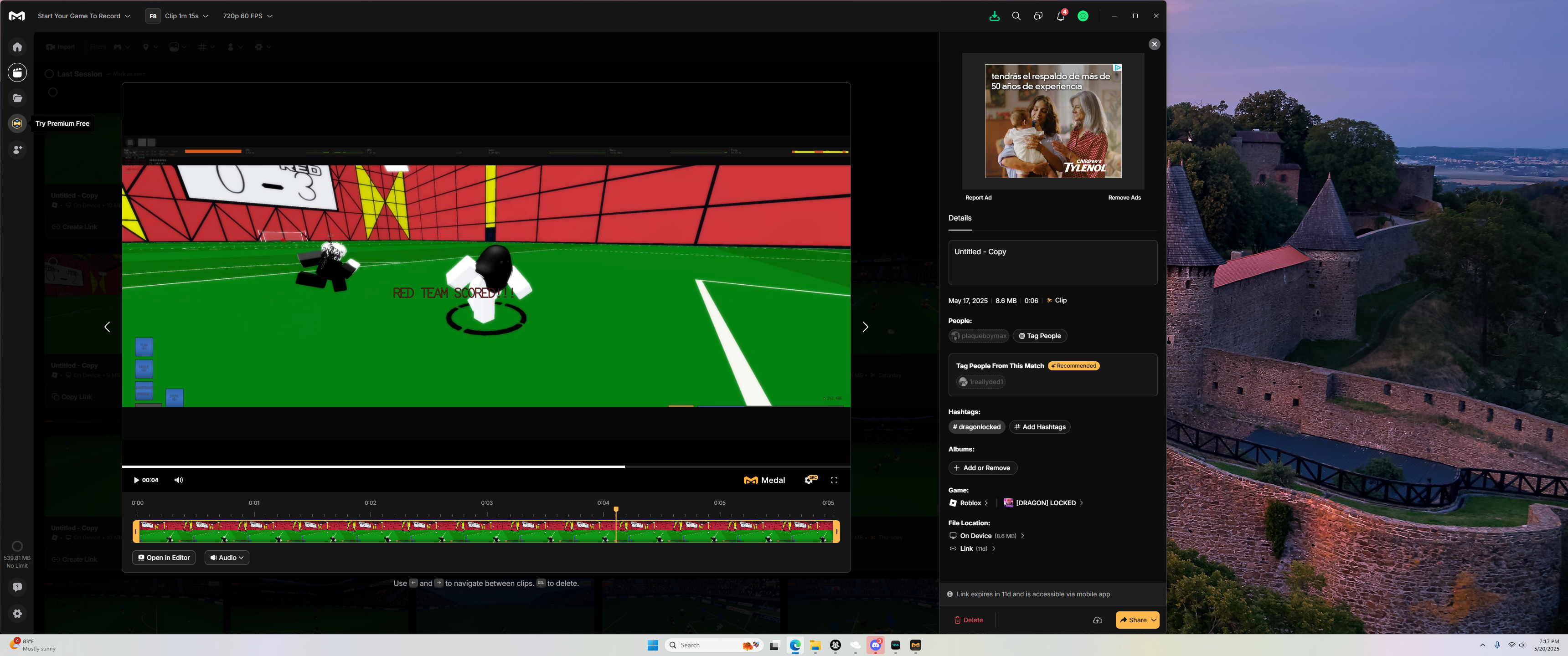Image resolution: width=1568 pixels, height=656 pixels.
Task: Open the Audio dropdown below timeline
Action: [x=227, y=558]
